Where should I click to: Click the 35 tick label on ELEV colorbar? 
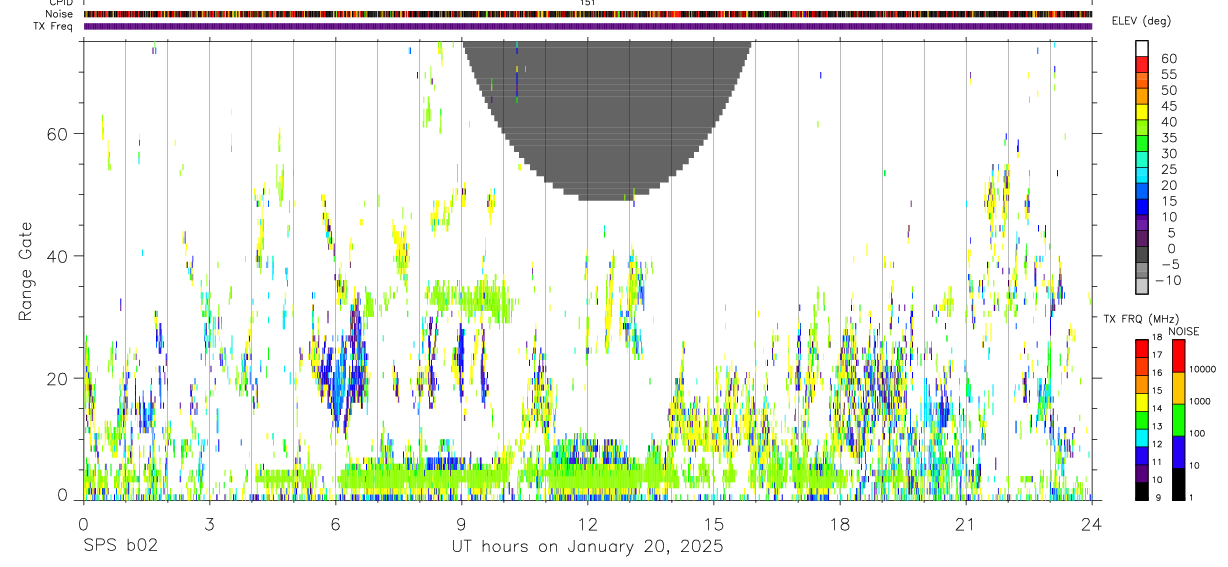pos(1167,138)
